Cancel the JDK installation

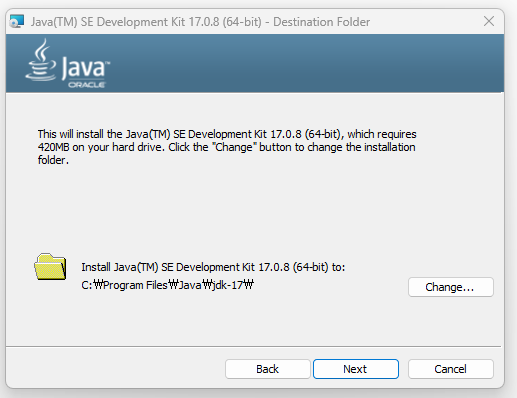pos(451,369)
